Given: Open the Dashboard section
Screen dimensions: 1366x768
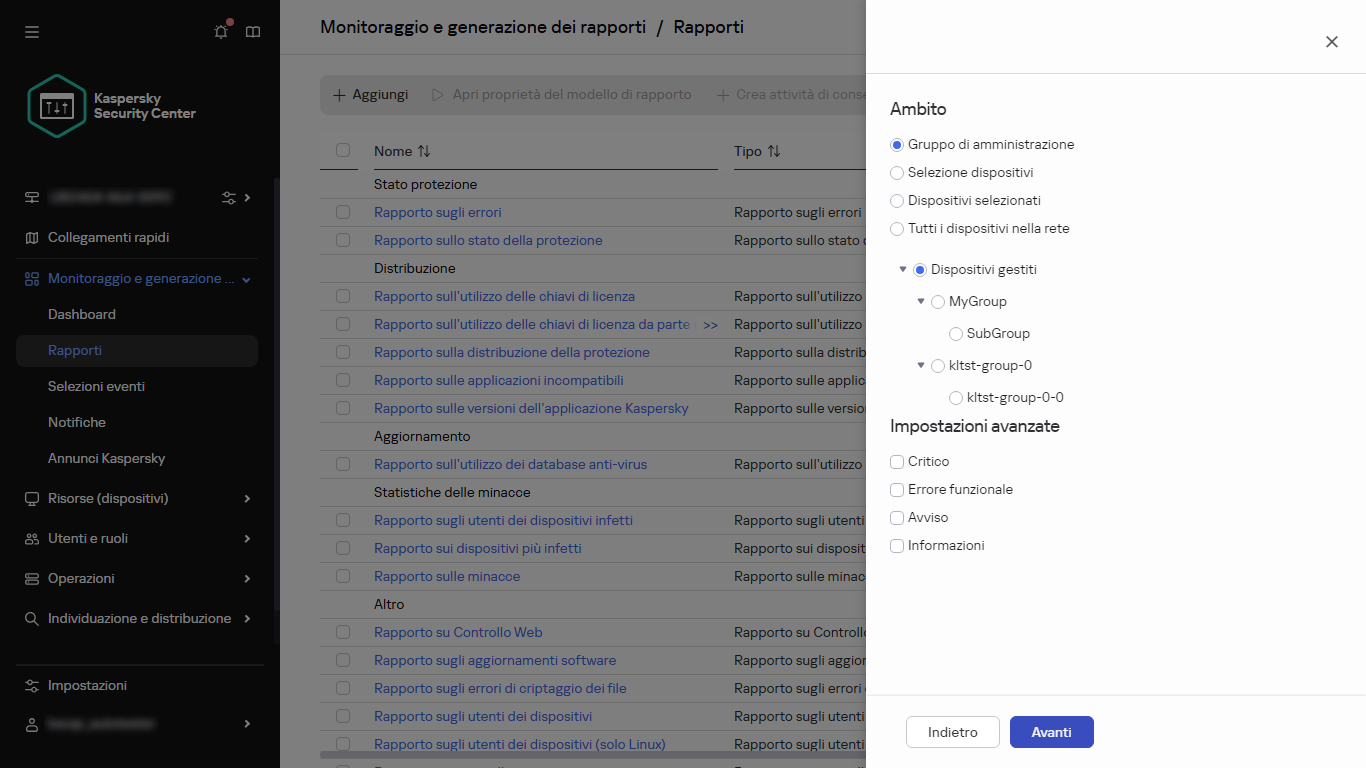Looking at the screenshot, I should click(x=82, y=314).
